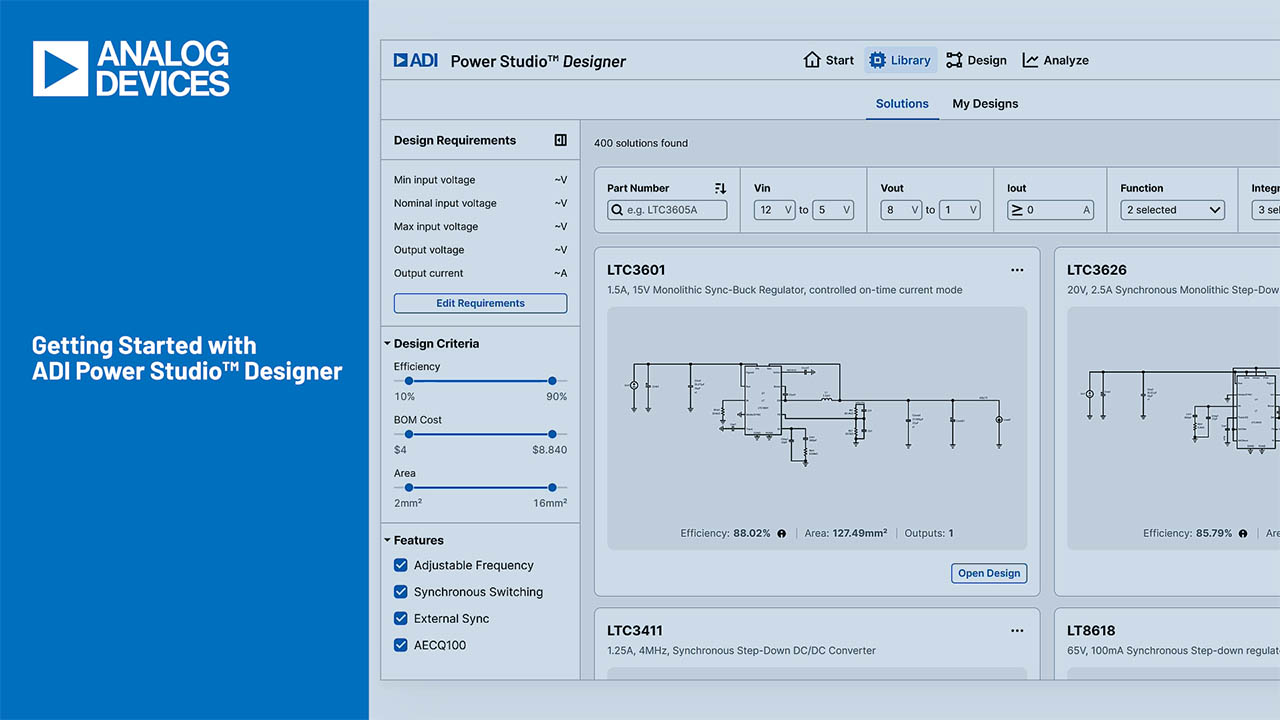The width and height of the screenshot is (1280, 720).
Task: Click the Area slider's minimum handle
Action: point(409,488)
